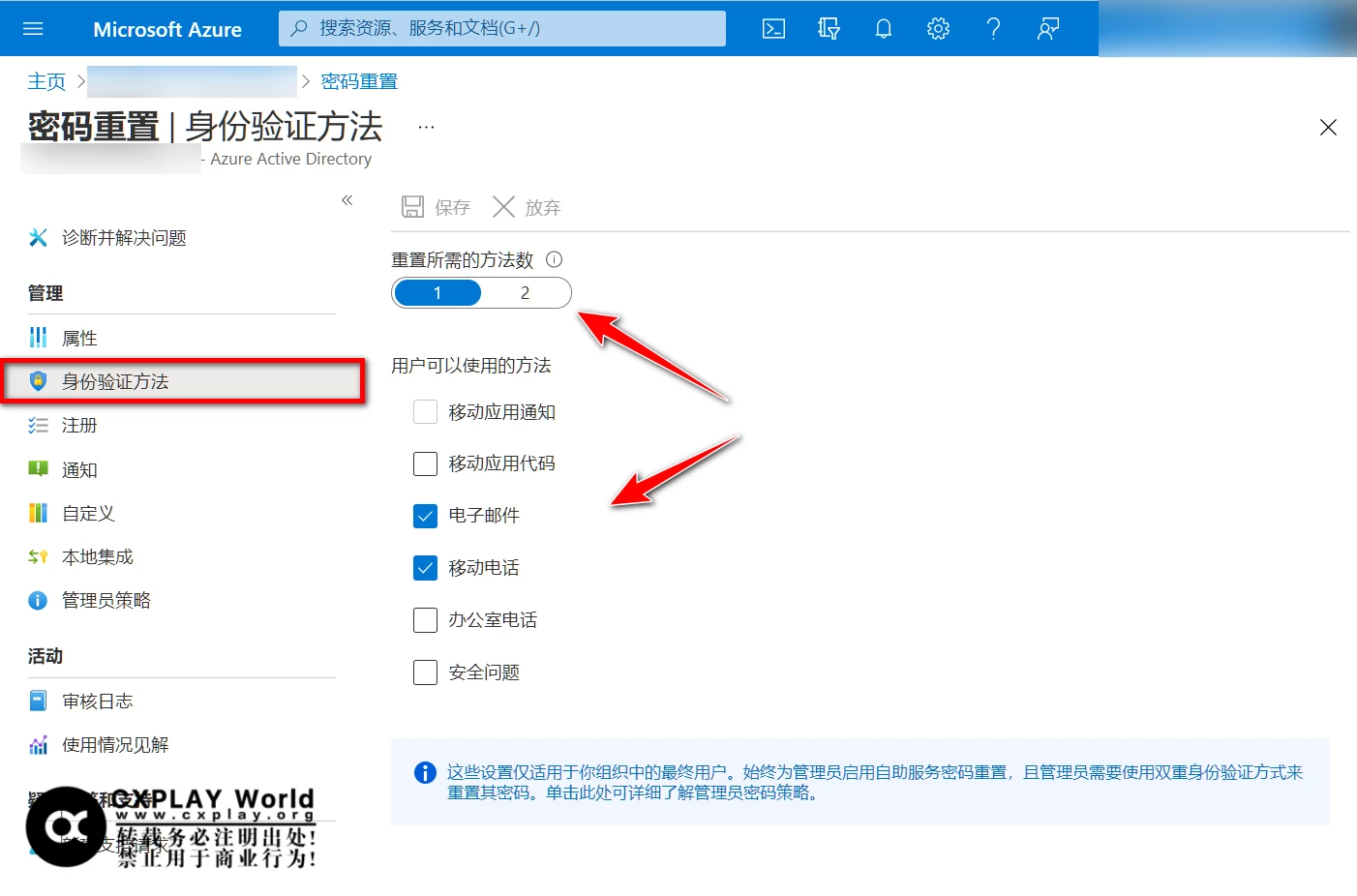
Task: Click the Microsoft Azure logo text
Action: (167, 29)
